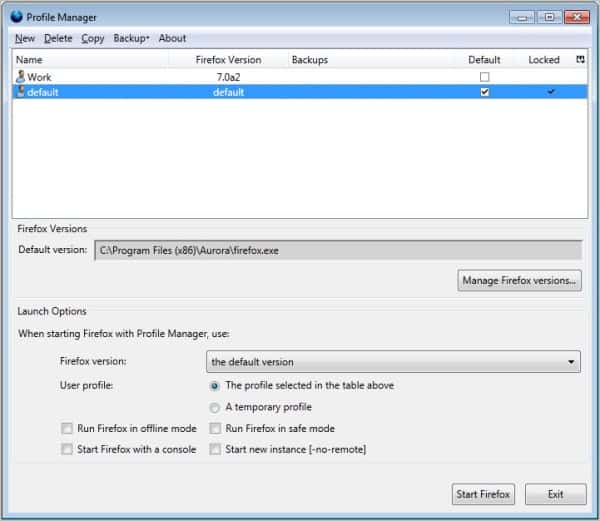
Task: Click the Default version path field
Action: point(337,250)
